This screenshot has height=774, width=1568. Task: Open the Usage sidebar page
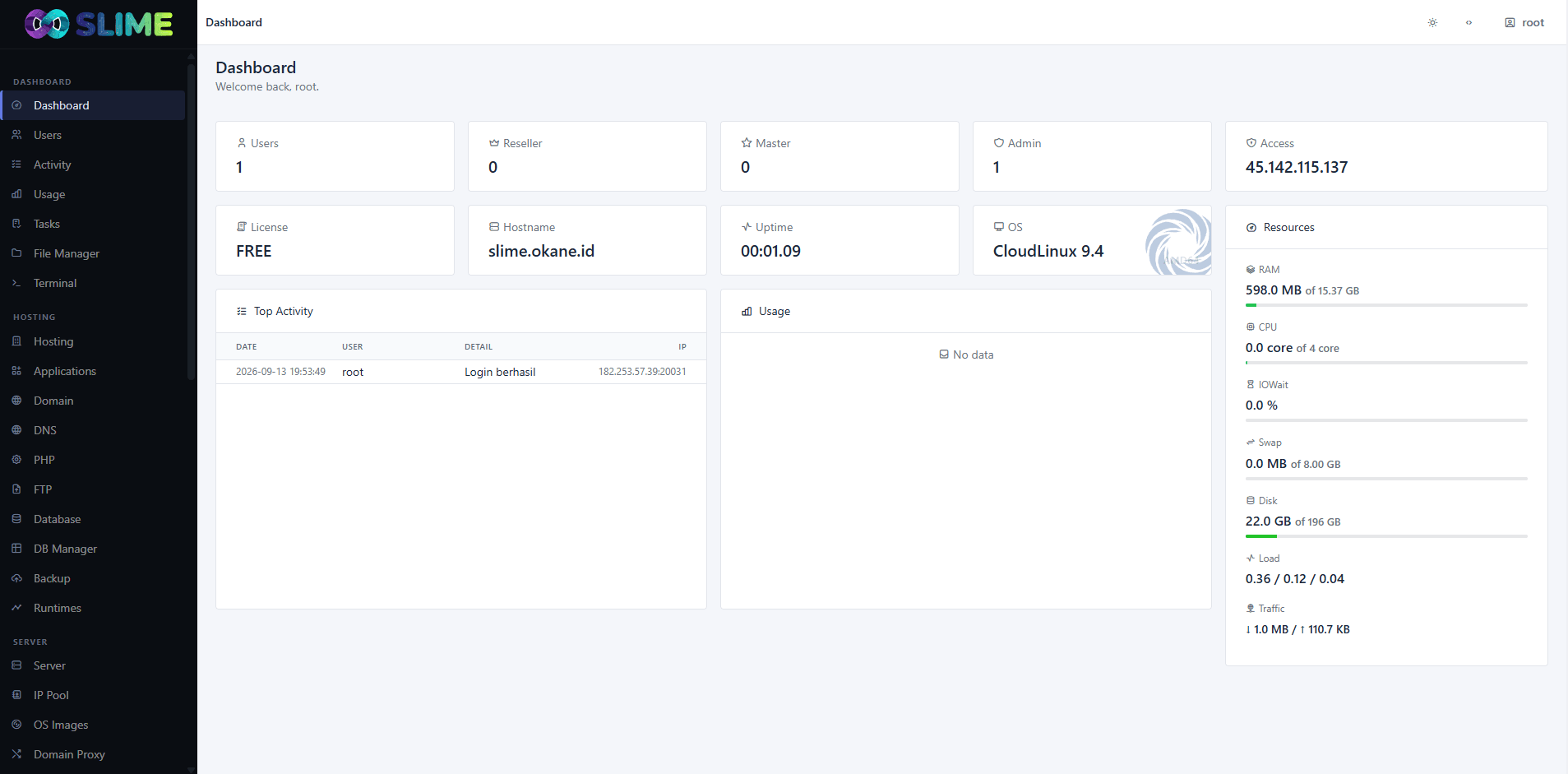tap(93, 194)
